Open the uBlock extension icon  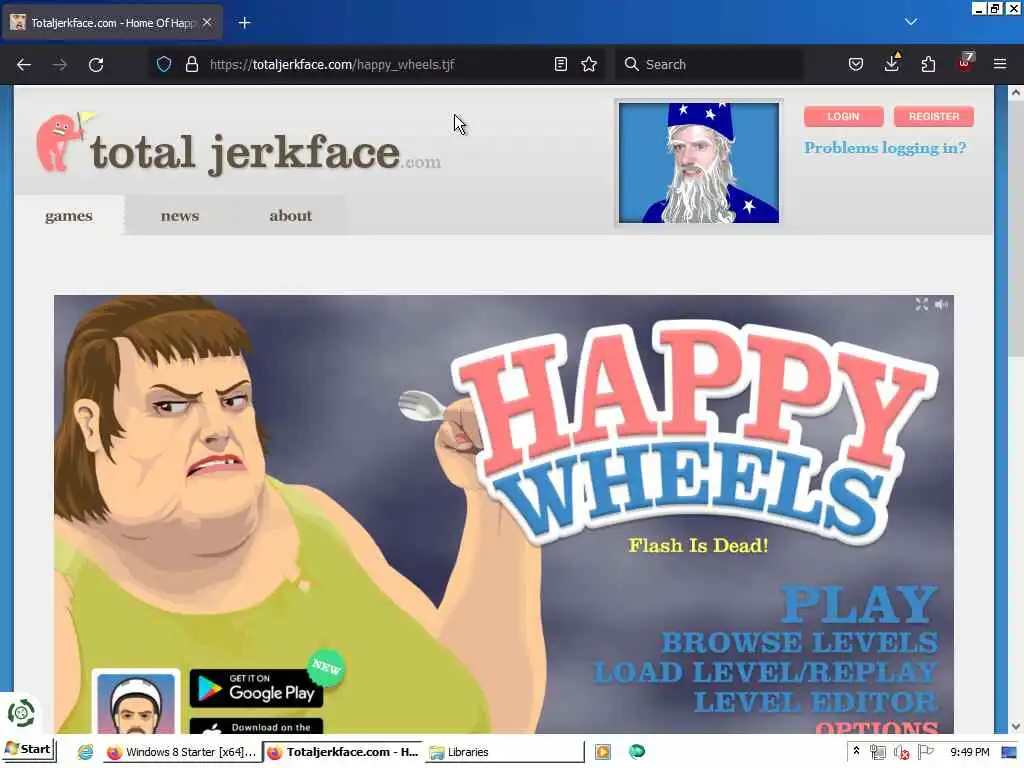(965, 63)
